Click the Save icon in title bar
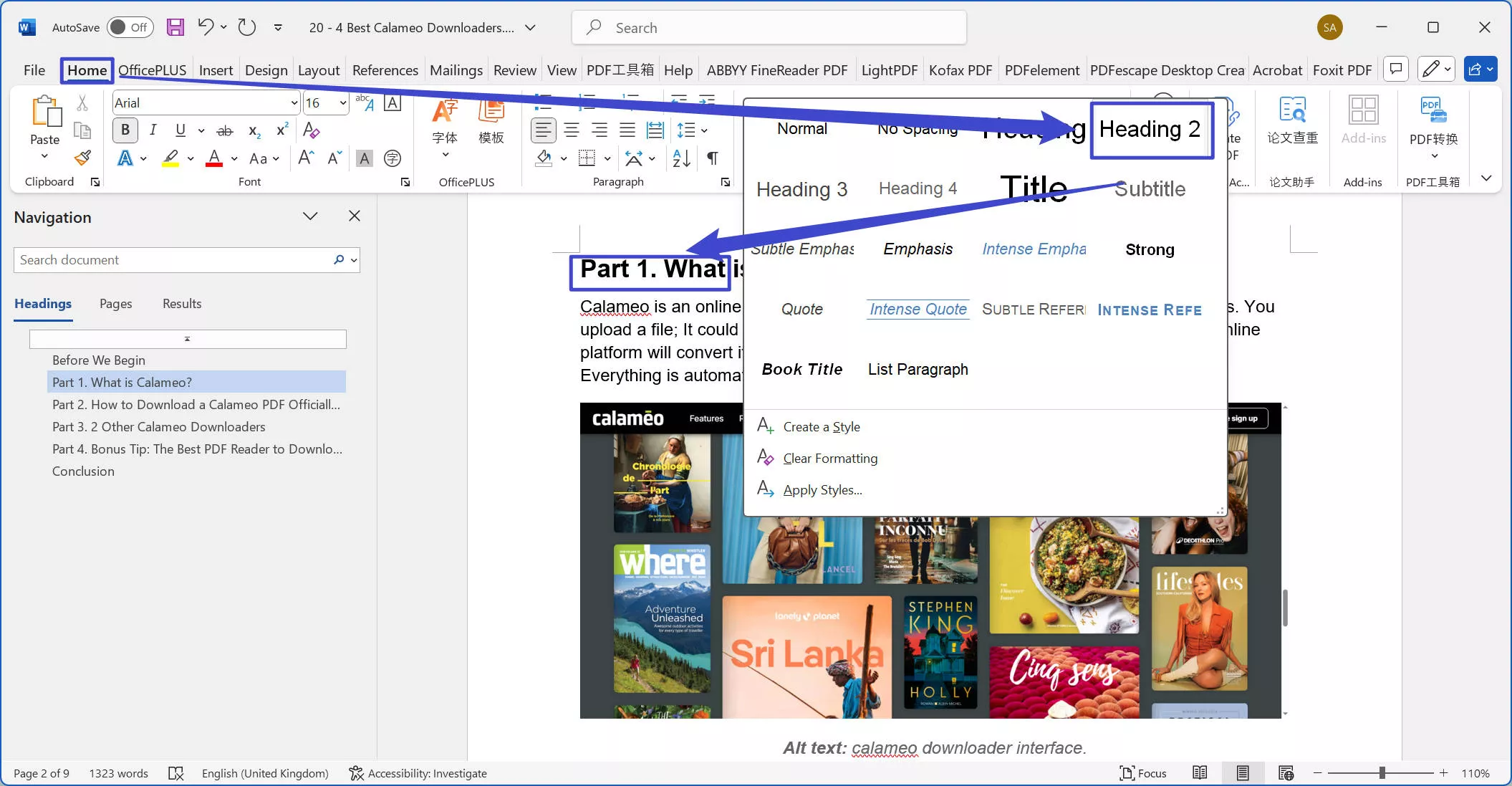This screenshot has width=1512, height=786. click(x=175, y=27)
